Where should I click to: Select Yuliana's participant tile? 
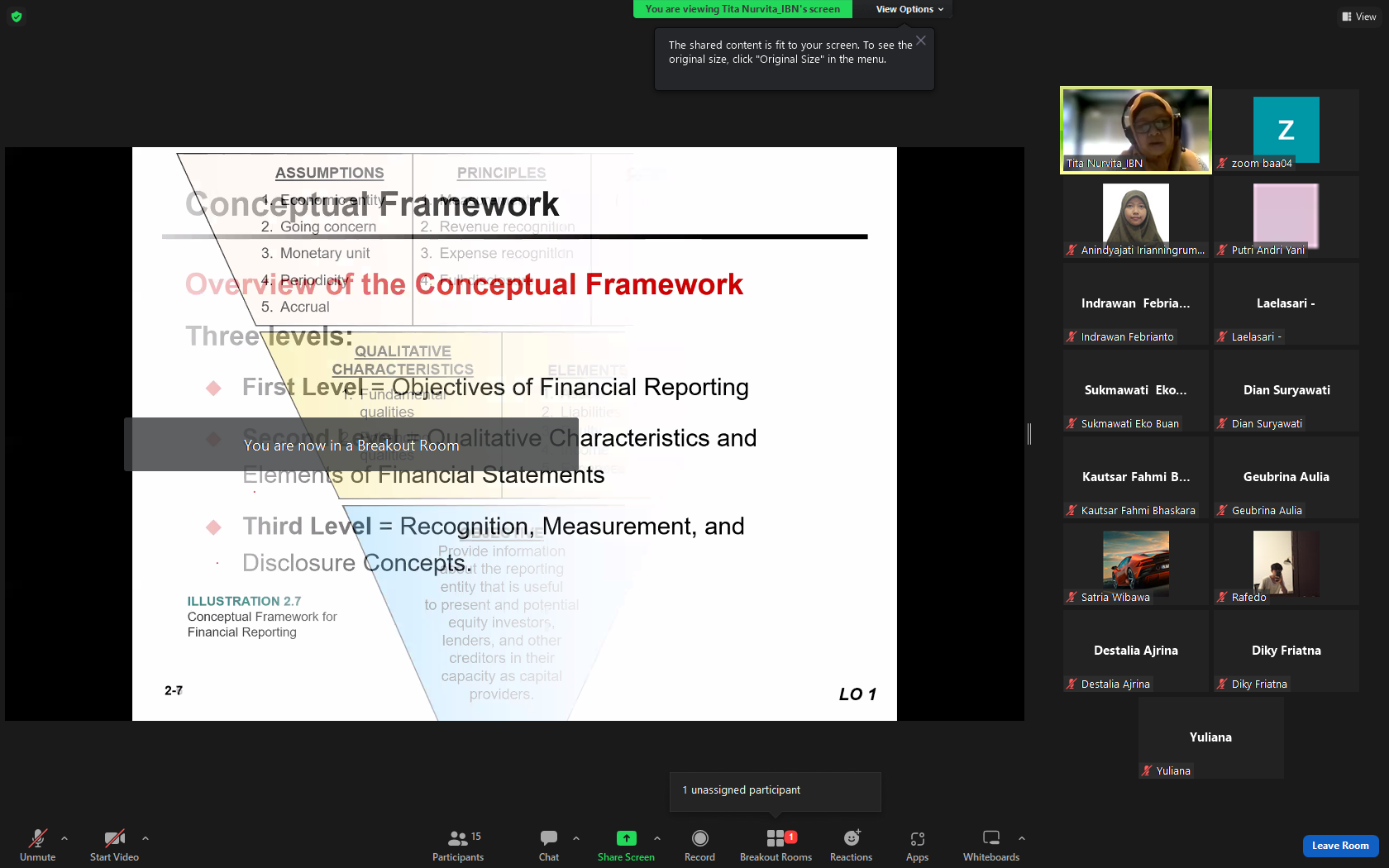pyautogui.click(x=1211, y=737)
